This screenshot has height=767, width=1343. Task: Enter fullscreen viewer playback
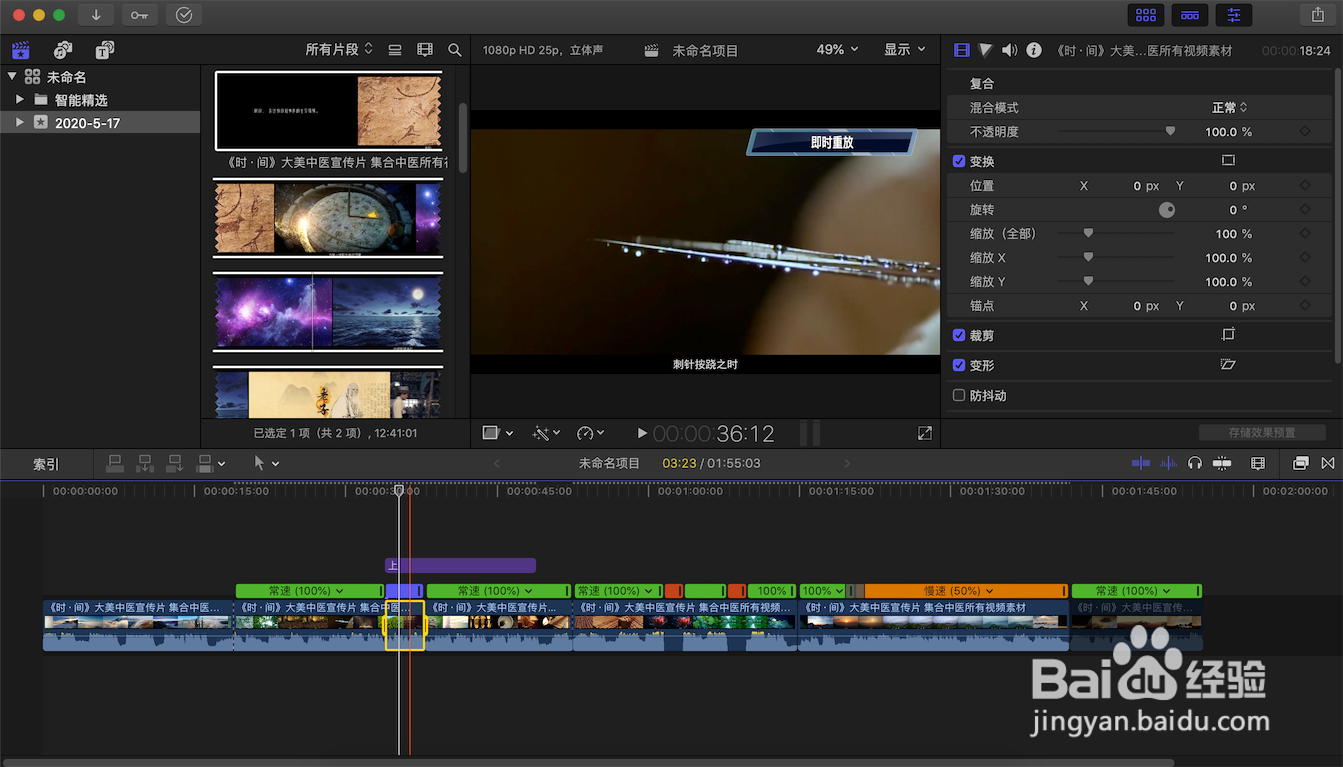[x=924, y=433]
